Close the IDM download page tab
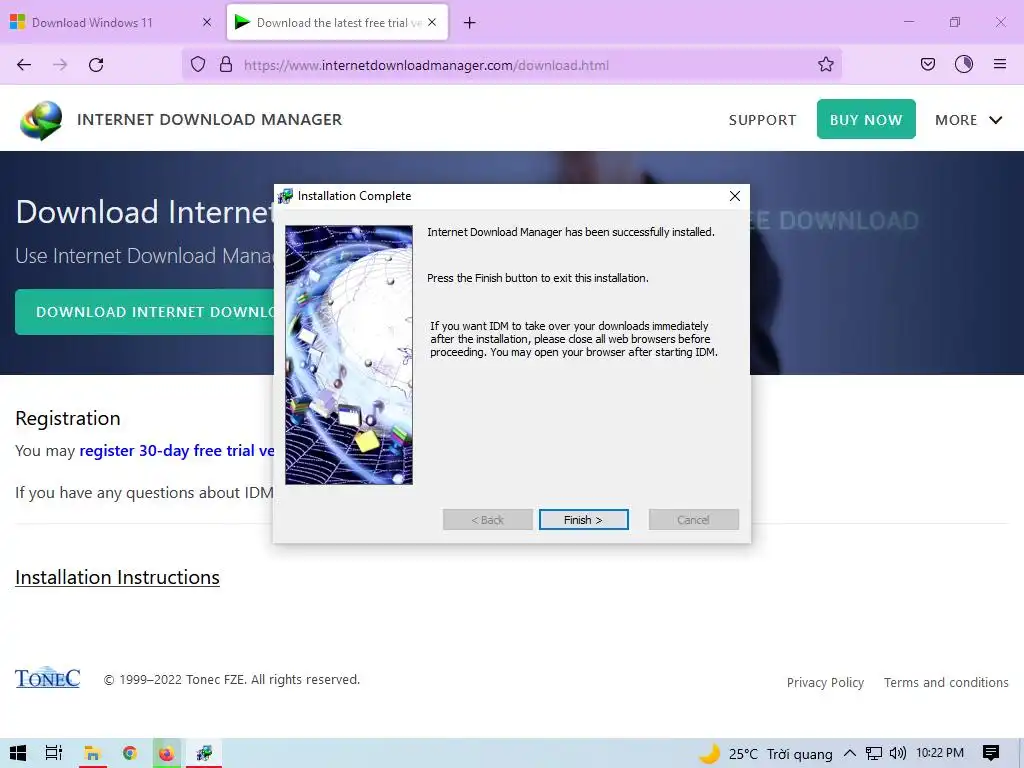Image resolution: width=1024 pixels, height=768 pixels. 432,22
